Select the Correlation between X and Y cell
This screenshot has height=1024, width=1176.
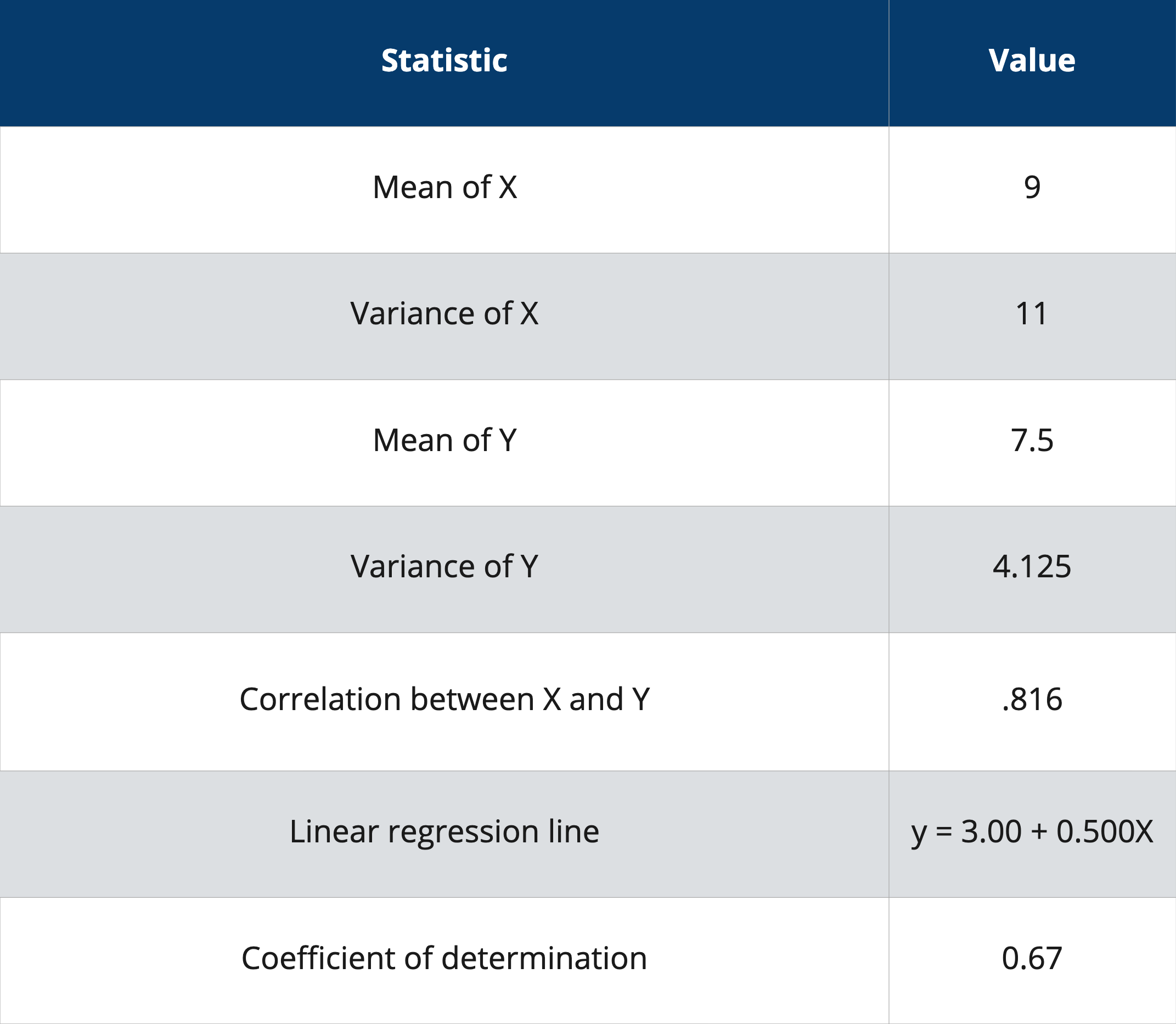(x=444, y=700)
